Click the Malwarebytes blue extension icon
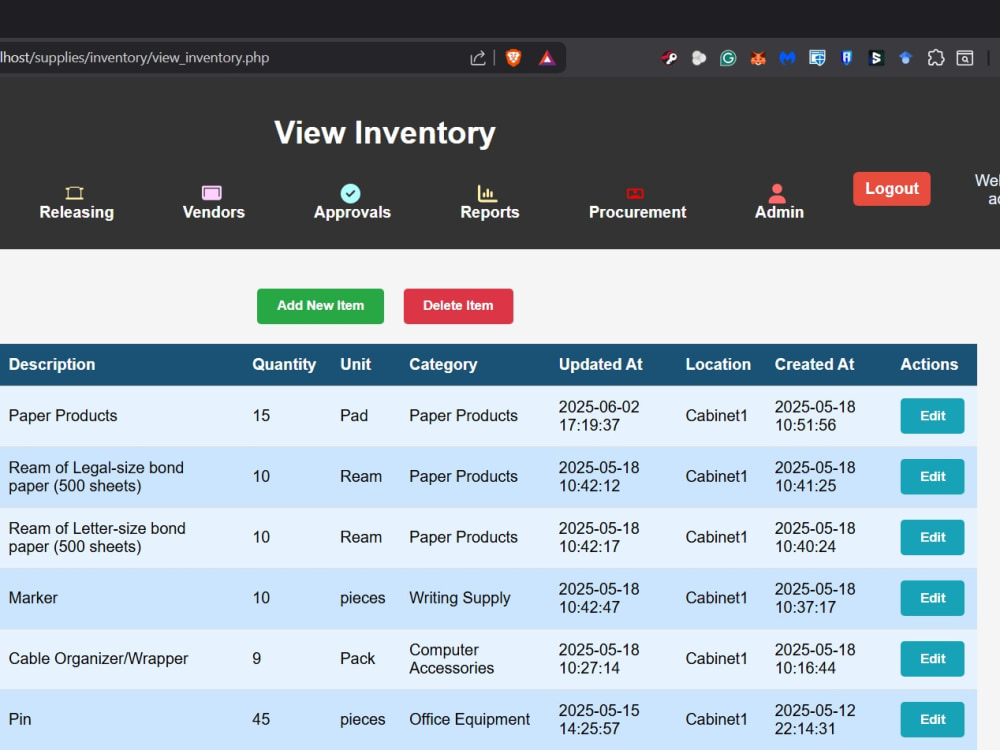Image resolution: width=1000 pixels, height=750 pixels. pos(788,58)
